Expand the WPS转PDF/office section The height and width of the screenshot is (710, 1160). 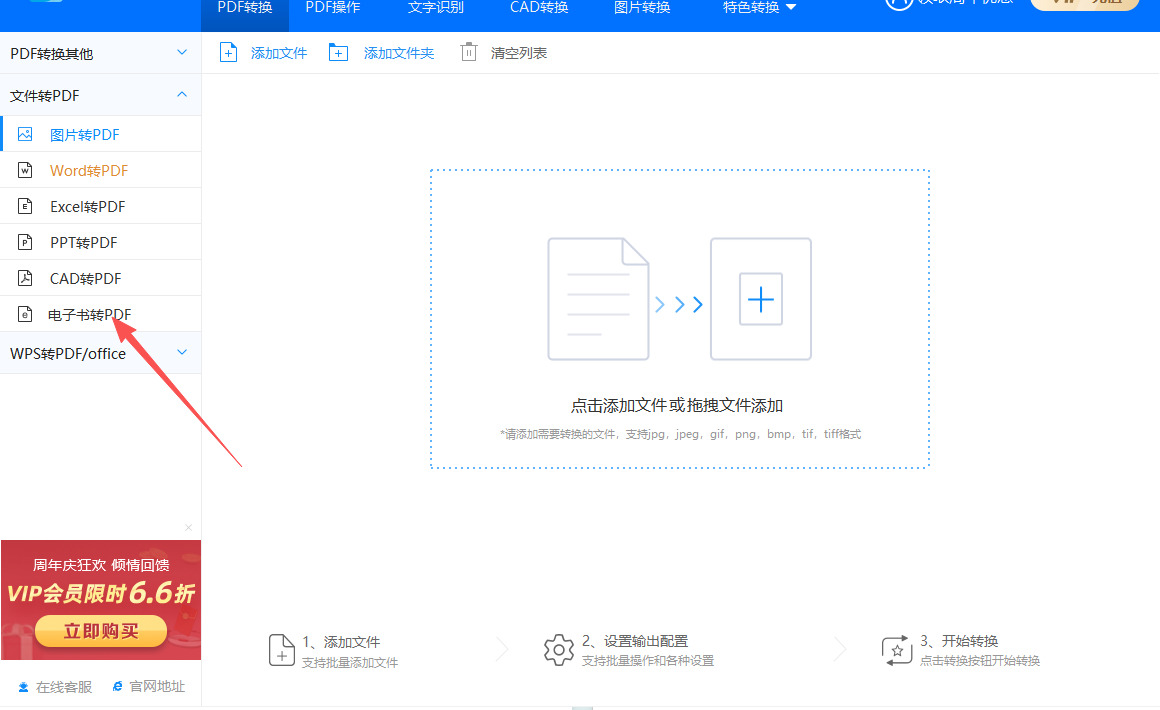tap(101, 354)
